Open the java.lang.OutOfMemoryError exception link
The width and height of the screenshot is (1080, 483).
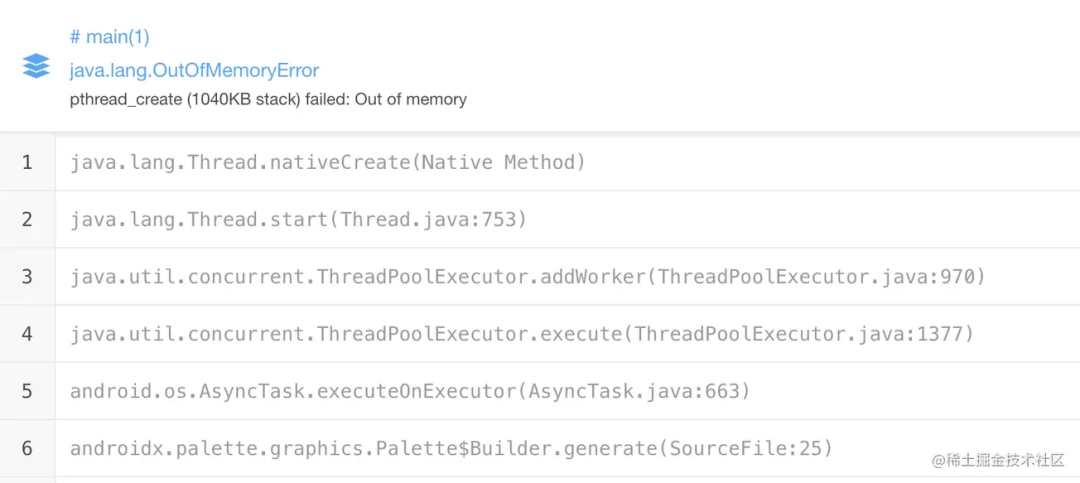coord(194,70)
